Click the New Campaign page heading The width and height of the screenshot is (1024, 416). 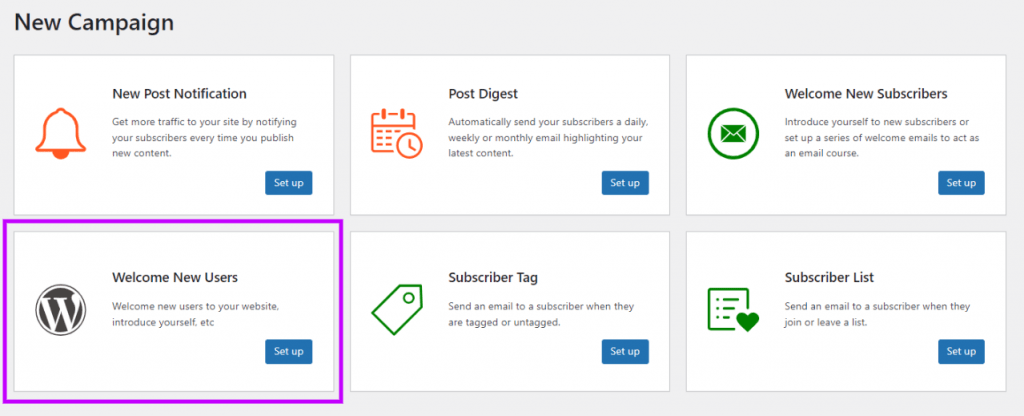coord(94,22)
